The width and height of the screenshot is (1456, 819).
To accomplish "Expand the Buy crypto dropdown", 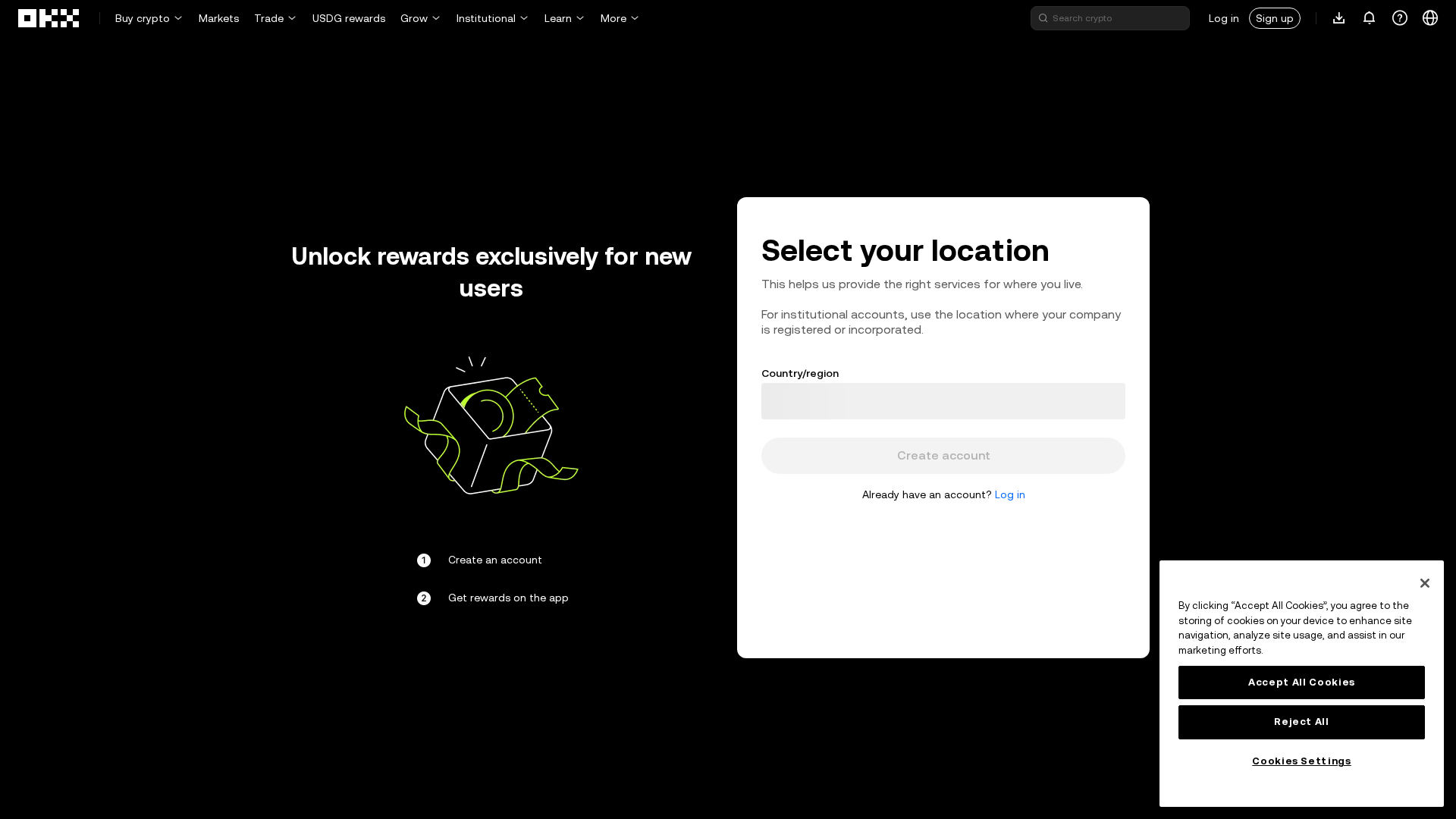I will click(148, 17).
